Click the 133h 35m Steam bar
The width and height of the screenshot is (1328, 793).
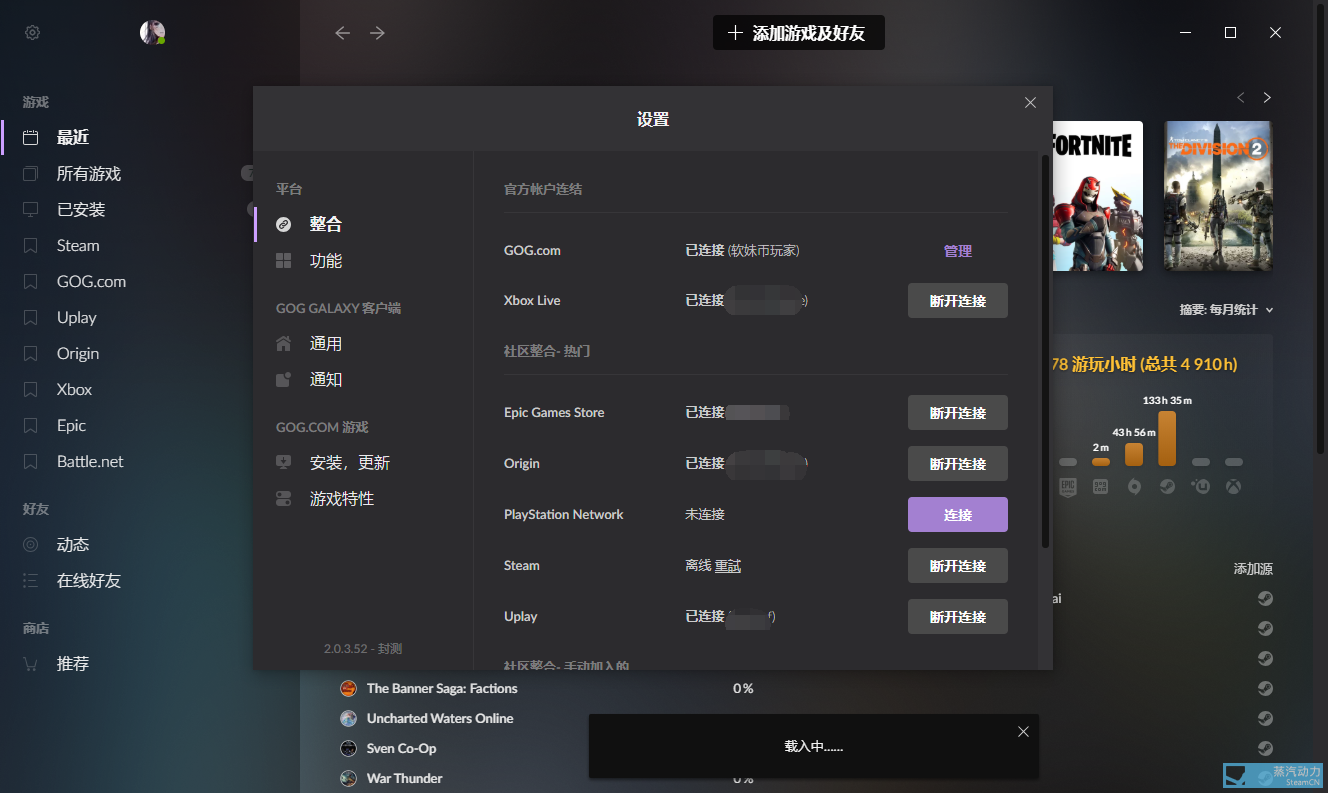tap(1167, 438)
